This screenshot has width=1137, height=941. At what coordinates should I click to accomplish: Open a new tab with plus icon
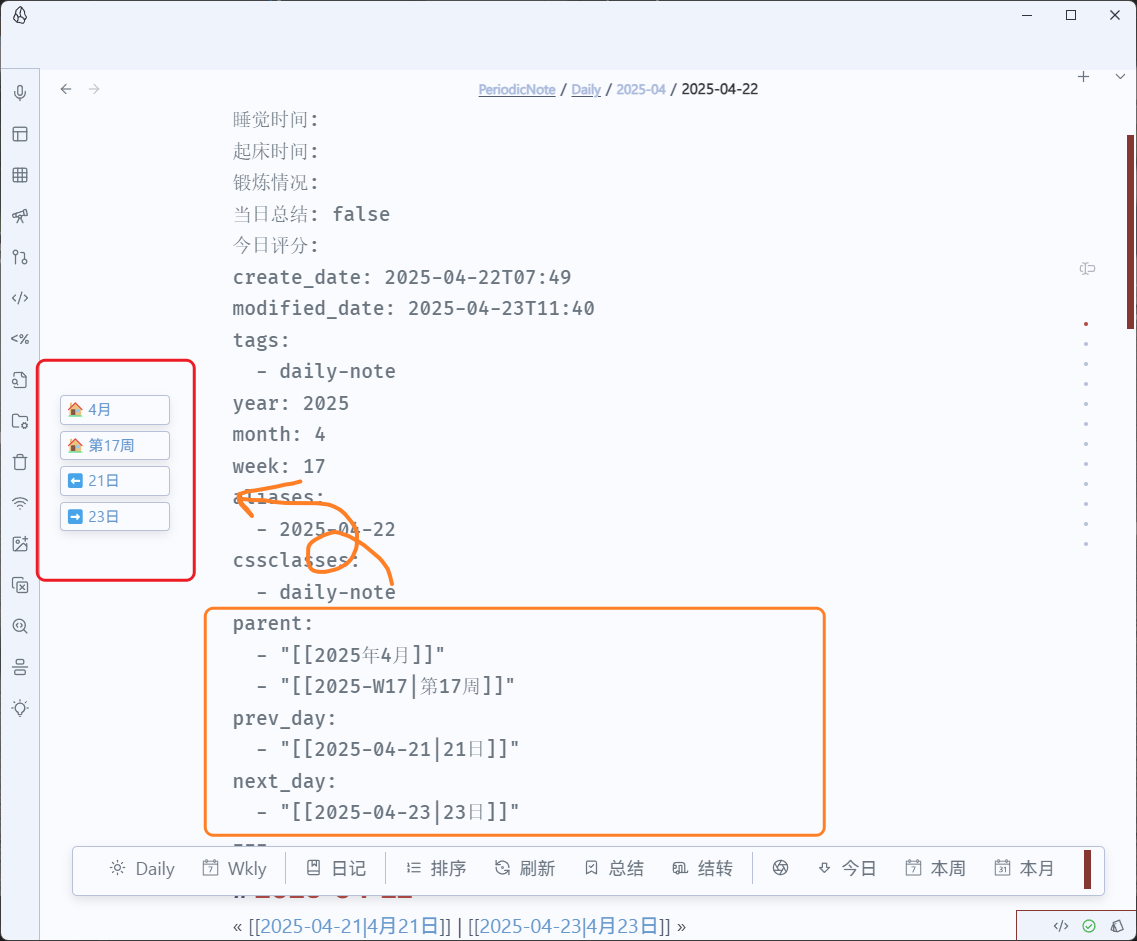coord(1083,76)
